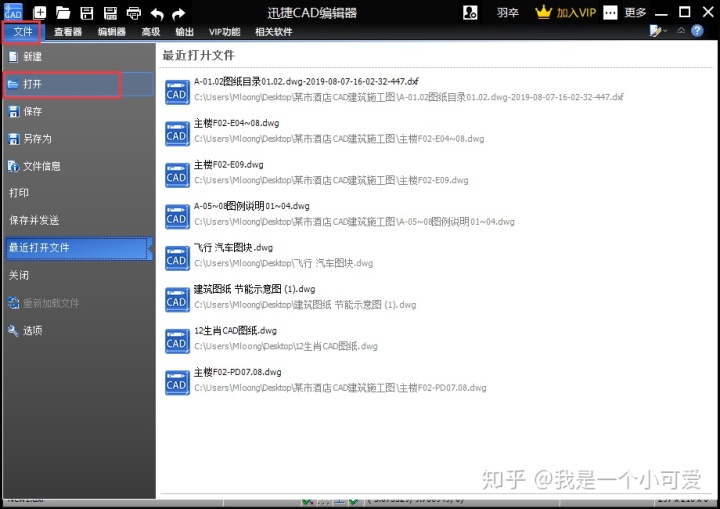Click CAD icon beside 主楼F02-E09.dwg
The width and height of the screenshot is (720, 509).
[177, 175]
